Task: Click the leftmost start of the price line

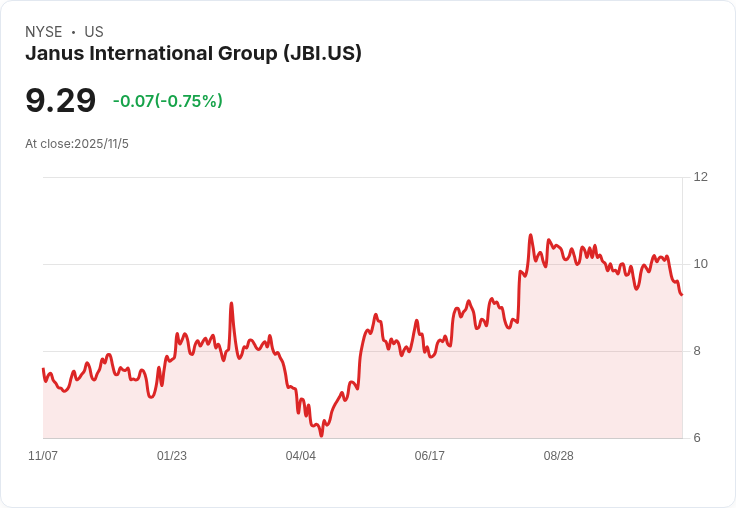Action: (x=43, y=369)
